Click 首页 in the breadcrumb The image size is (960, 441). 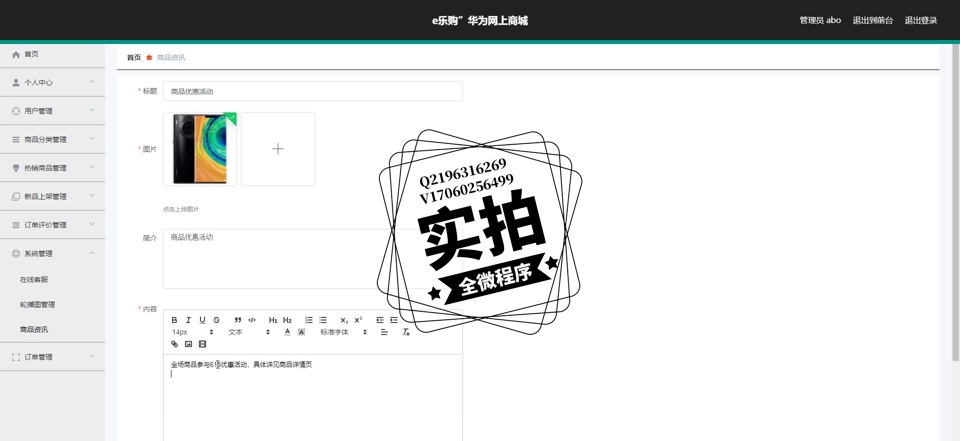(133, 58)
